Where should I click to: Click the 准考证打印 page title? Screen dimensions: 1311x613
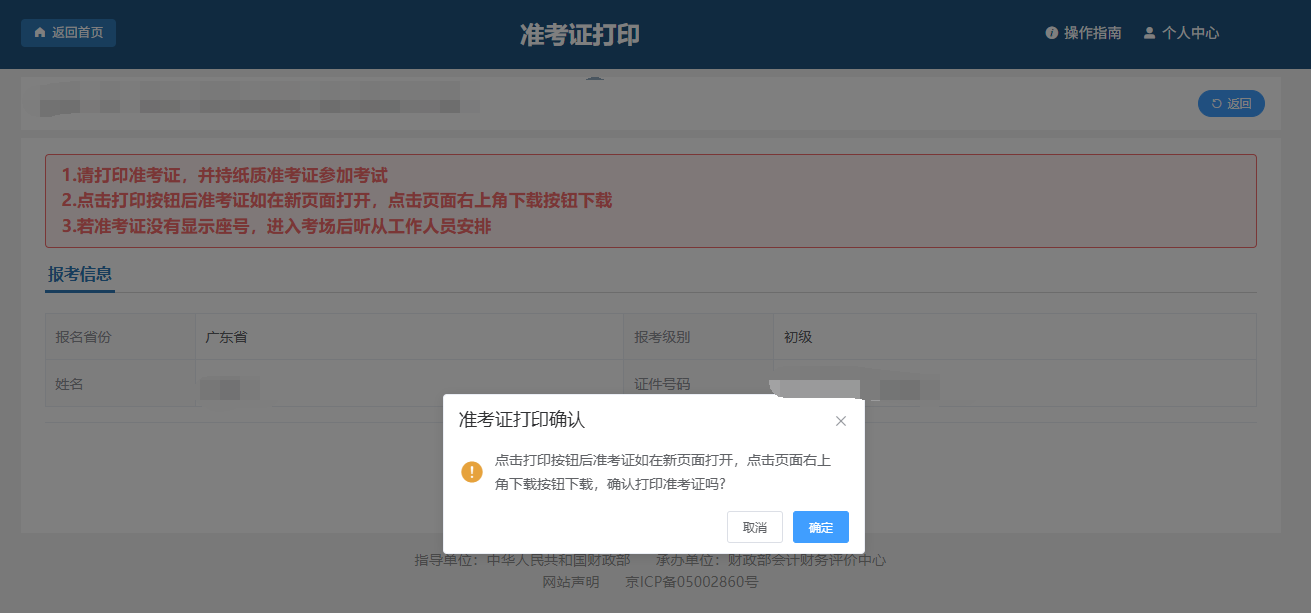[x=580, y=34]
